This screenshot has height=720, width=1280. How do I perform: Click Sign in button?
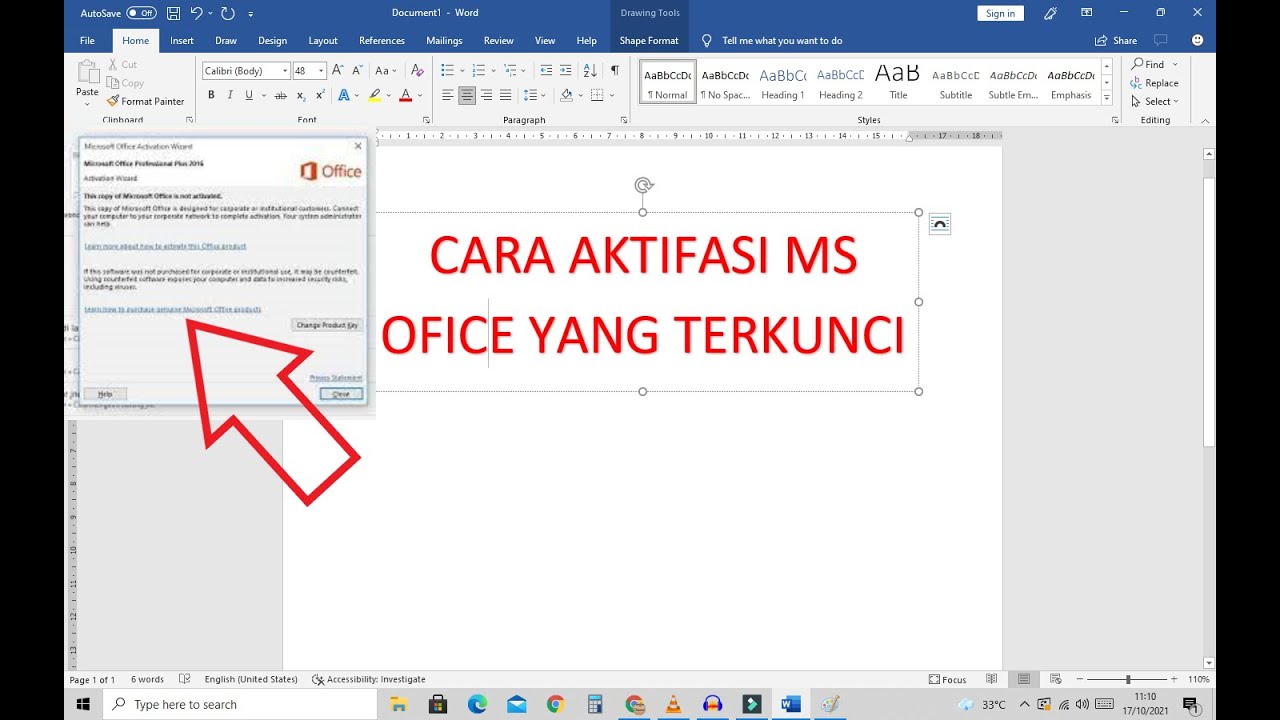(1000, 13)
